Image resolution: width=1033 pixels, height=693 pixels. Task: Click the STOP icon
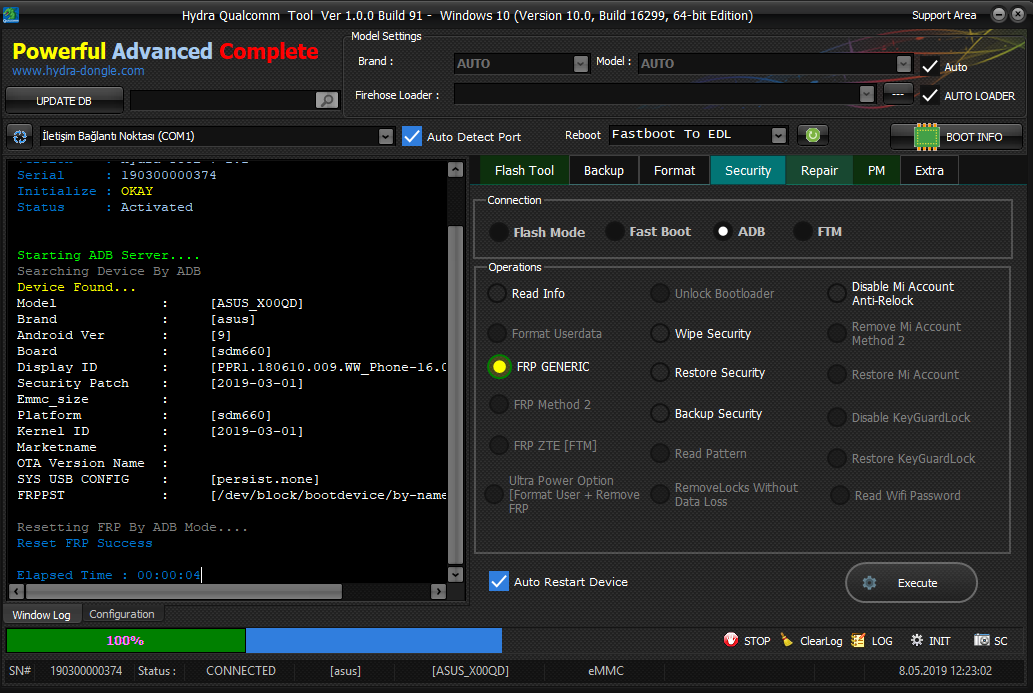point(731,640)
